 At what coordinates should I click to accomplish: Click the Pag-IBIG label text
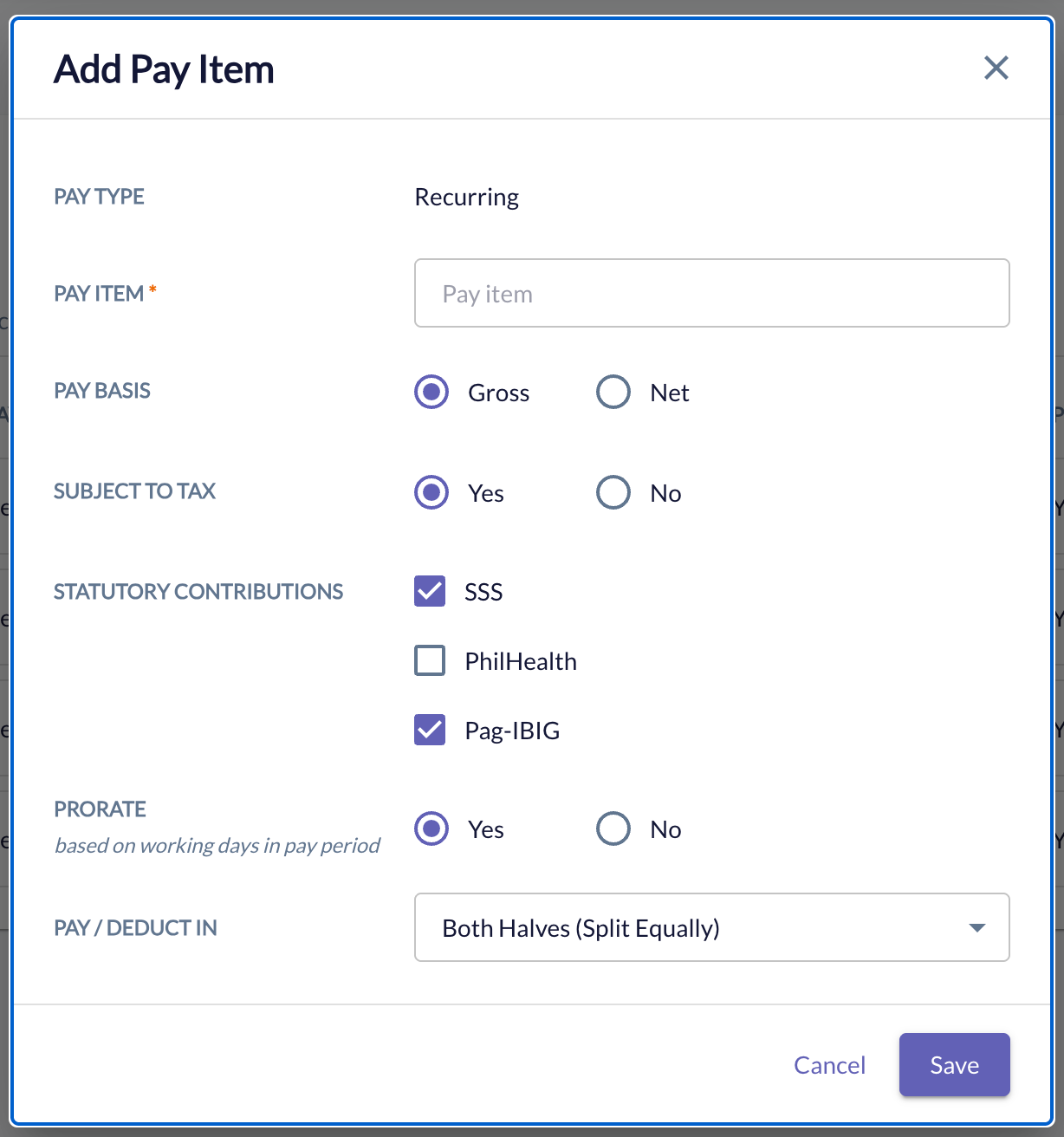512,731
